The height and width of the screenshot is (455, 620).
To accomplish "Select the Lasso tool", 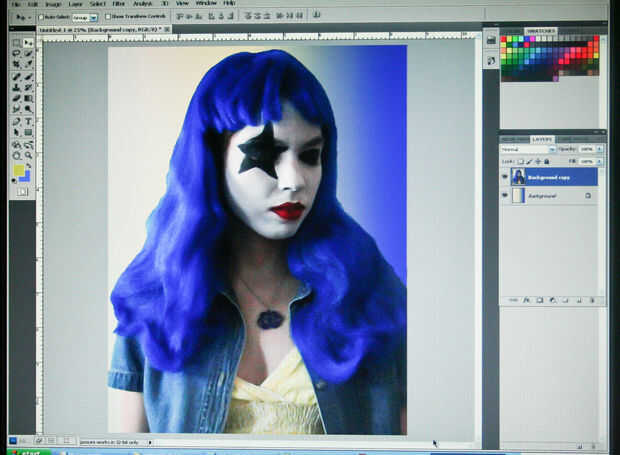I will tap(17, 53).
